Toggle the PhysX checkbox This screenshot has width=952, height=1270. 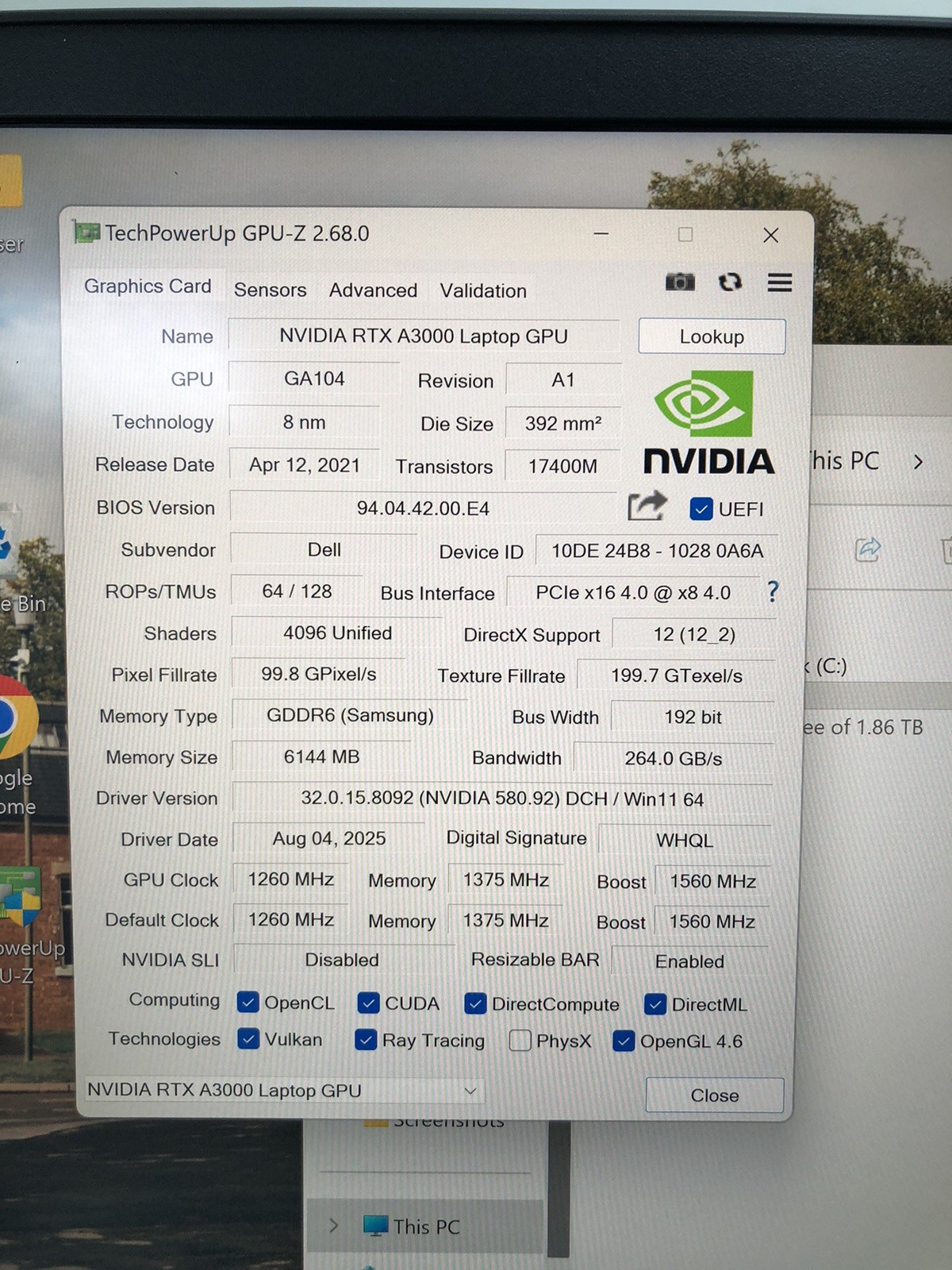click(520, 1041)
